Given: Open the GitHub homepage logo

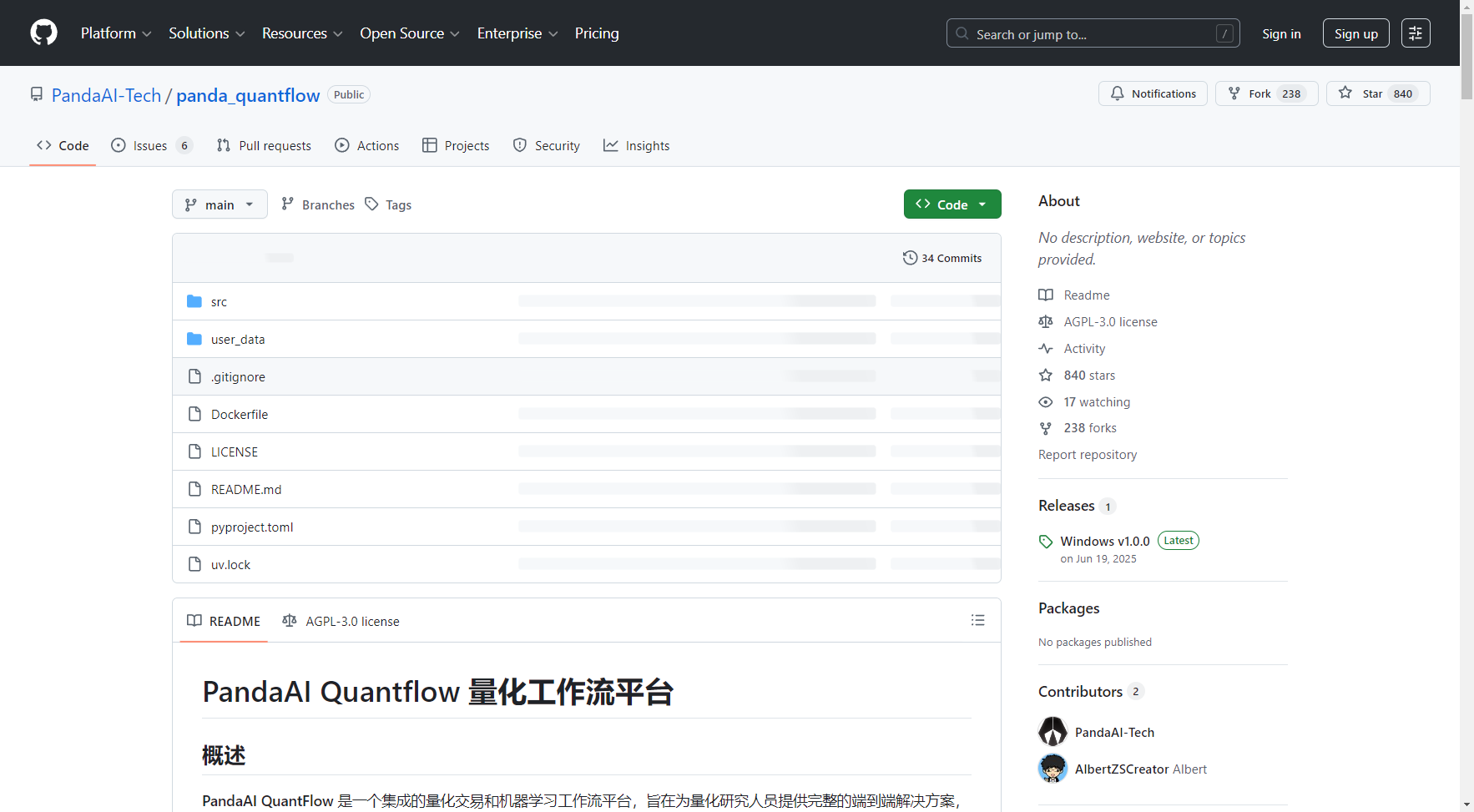Looking at the screenshot, I should pyautogui.click(x=43, y=33).
